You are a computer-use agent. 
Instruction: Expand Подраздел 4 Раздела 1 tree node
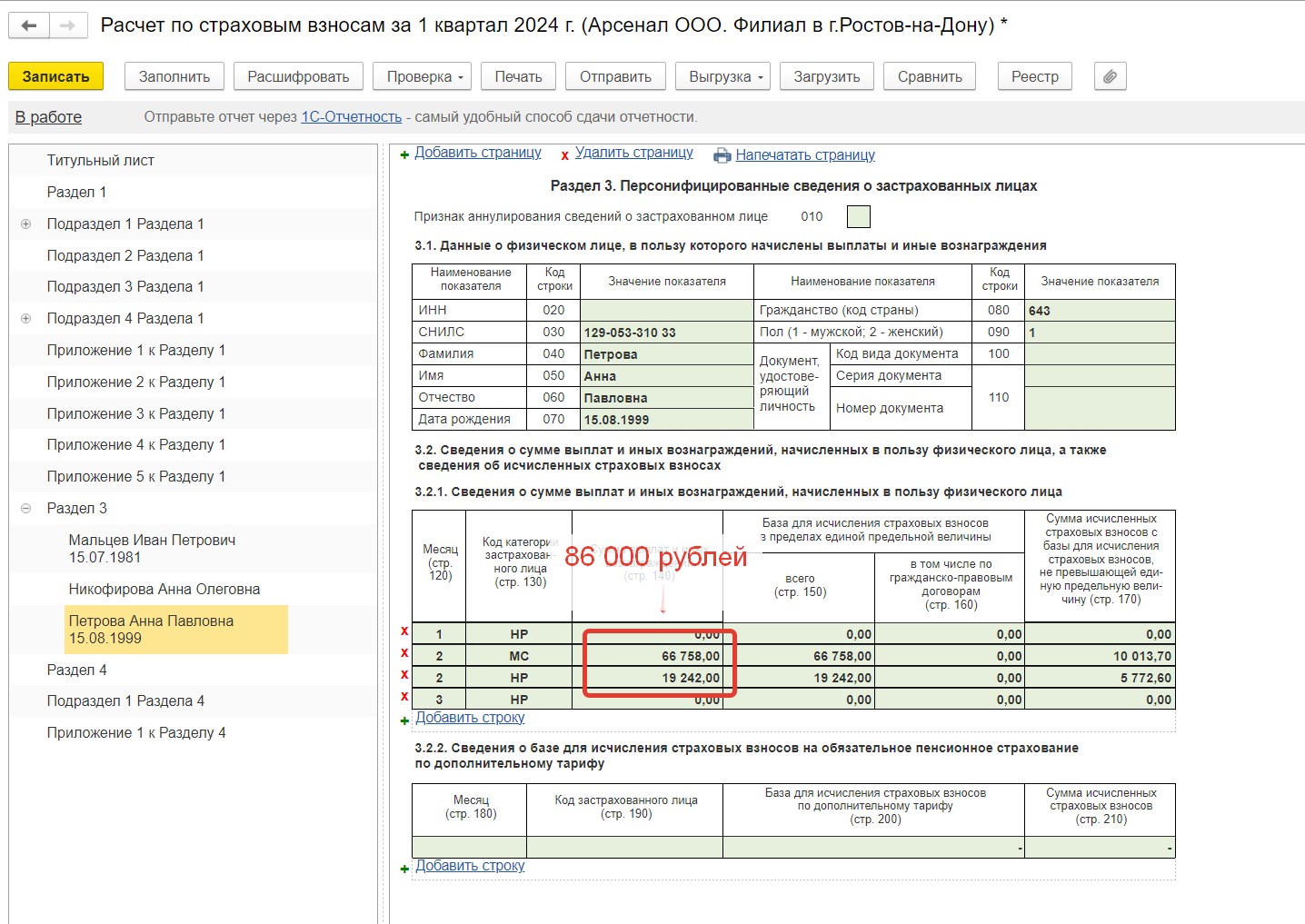point(26,318)
